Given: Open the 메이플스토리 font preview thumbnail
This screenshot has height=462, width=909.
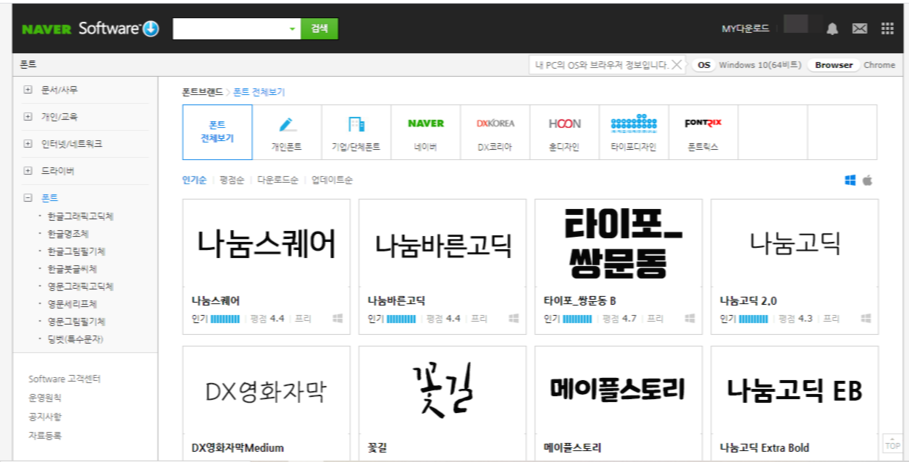Looking at the screenshot, I should (x=619, y=390).
